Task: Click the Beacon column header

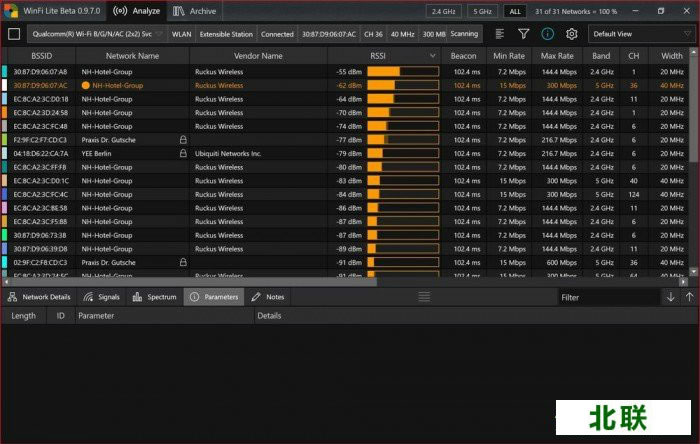Action: click(463, 56)
